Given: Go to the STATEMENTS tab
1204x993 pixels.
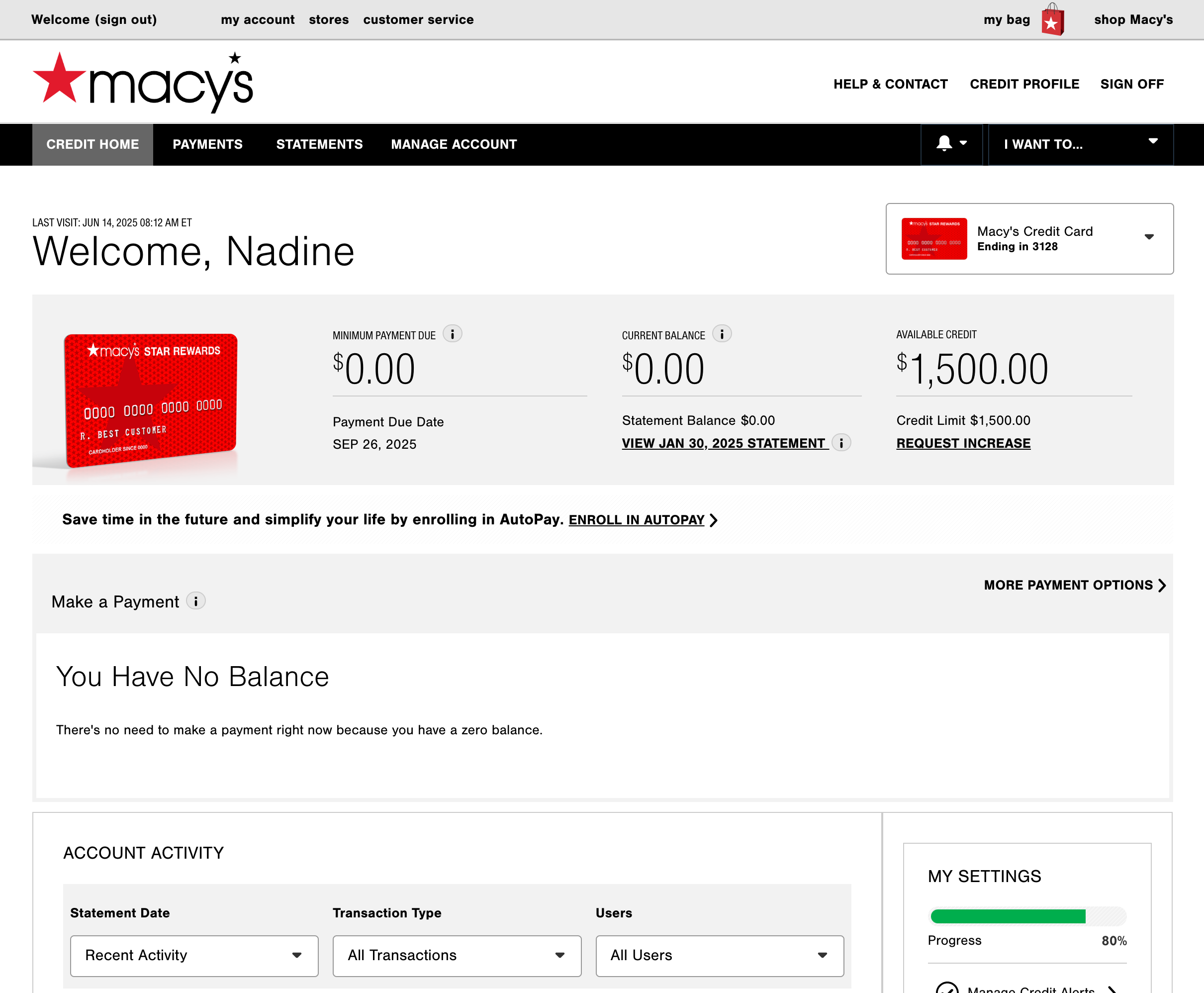Looking at the screenshot, I should coord(319,144).
